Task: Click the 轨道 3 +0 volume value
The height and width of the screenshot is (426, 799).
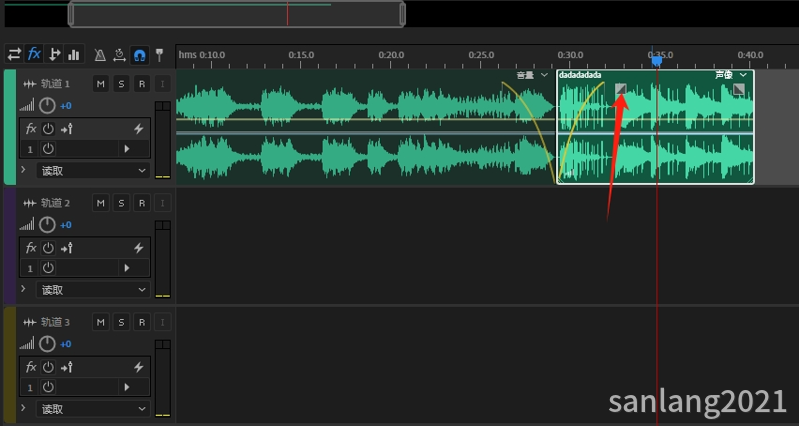Action: (x=66, y=344)
